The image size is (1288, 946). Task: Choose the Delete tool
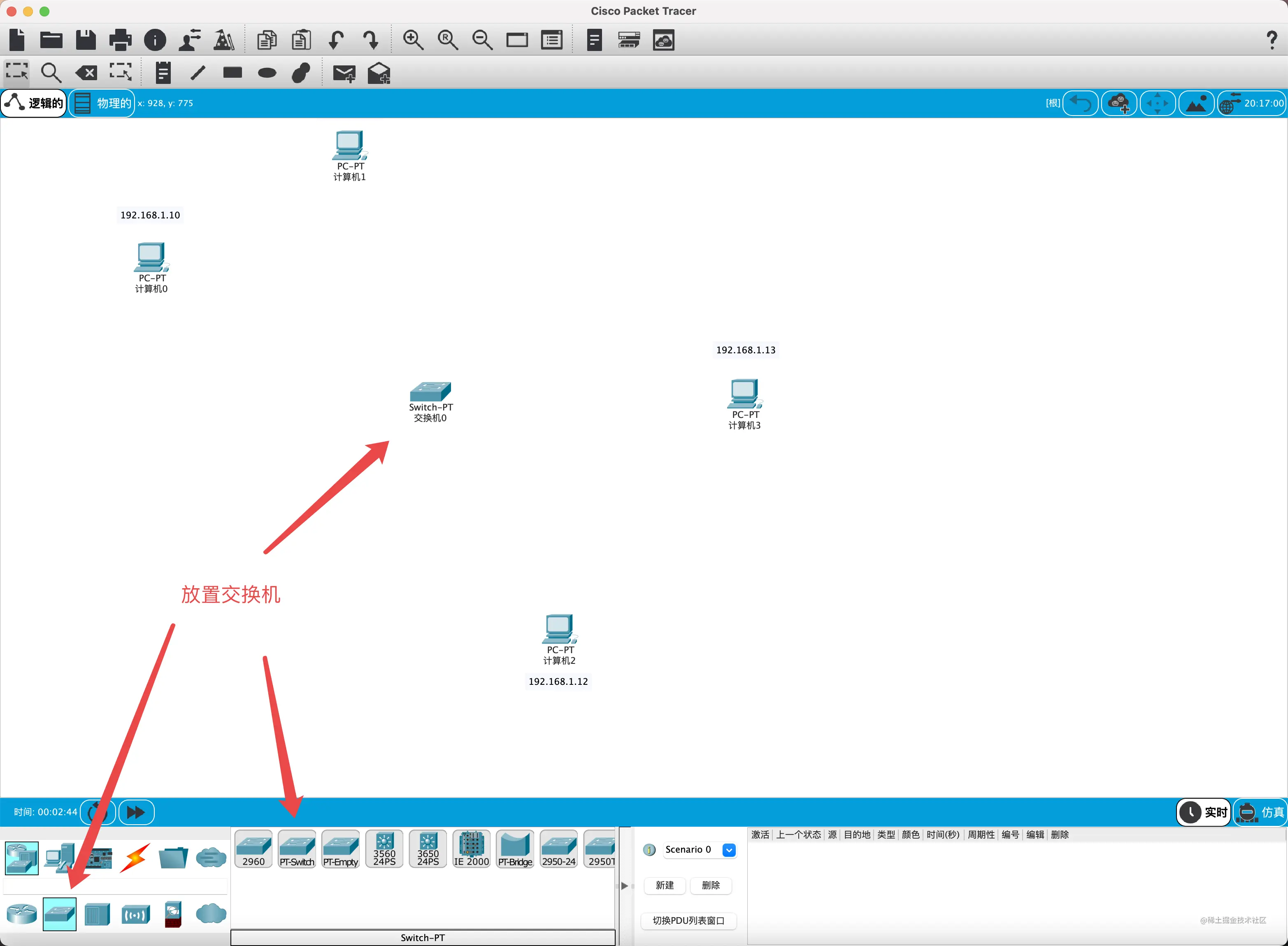coord(86,73)
